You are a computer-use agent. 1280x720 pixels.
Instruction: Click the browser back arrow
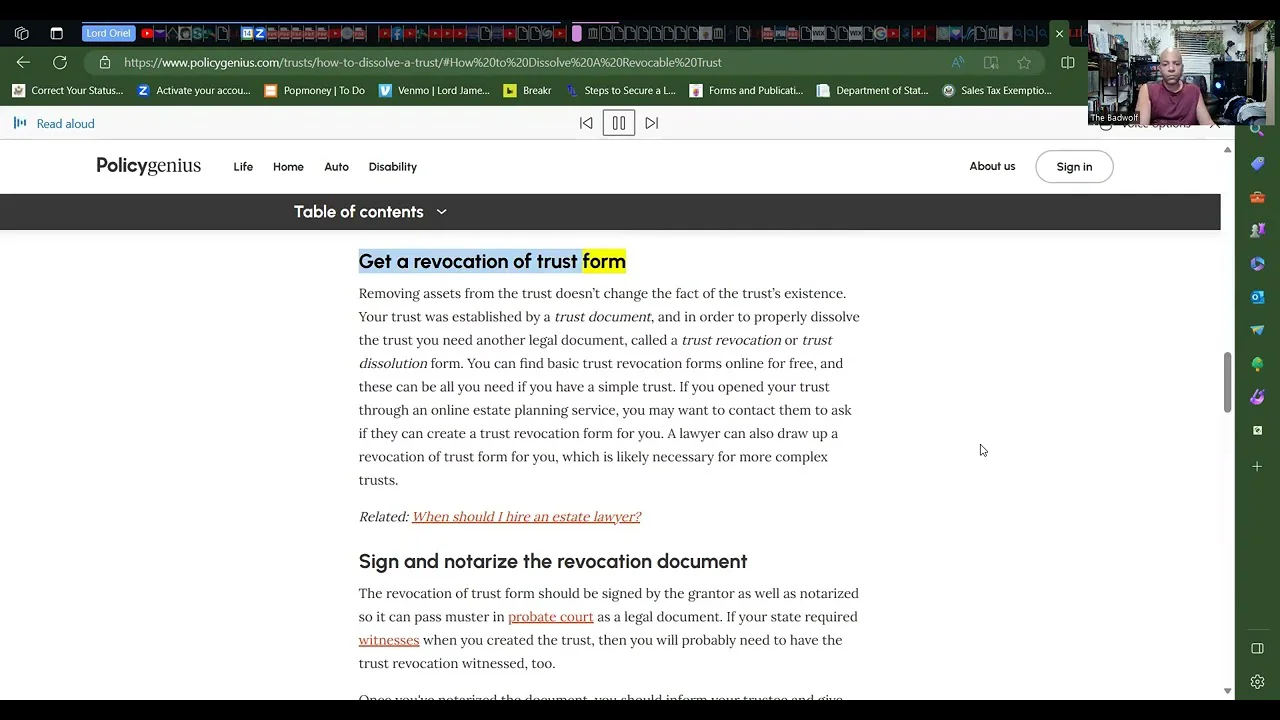coord(23,62)
